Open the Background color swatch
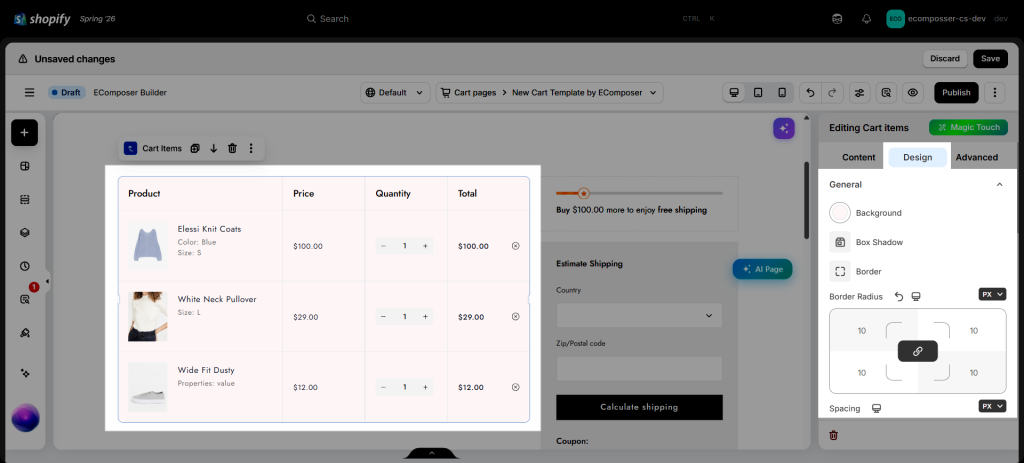 840,213
